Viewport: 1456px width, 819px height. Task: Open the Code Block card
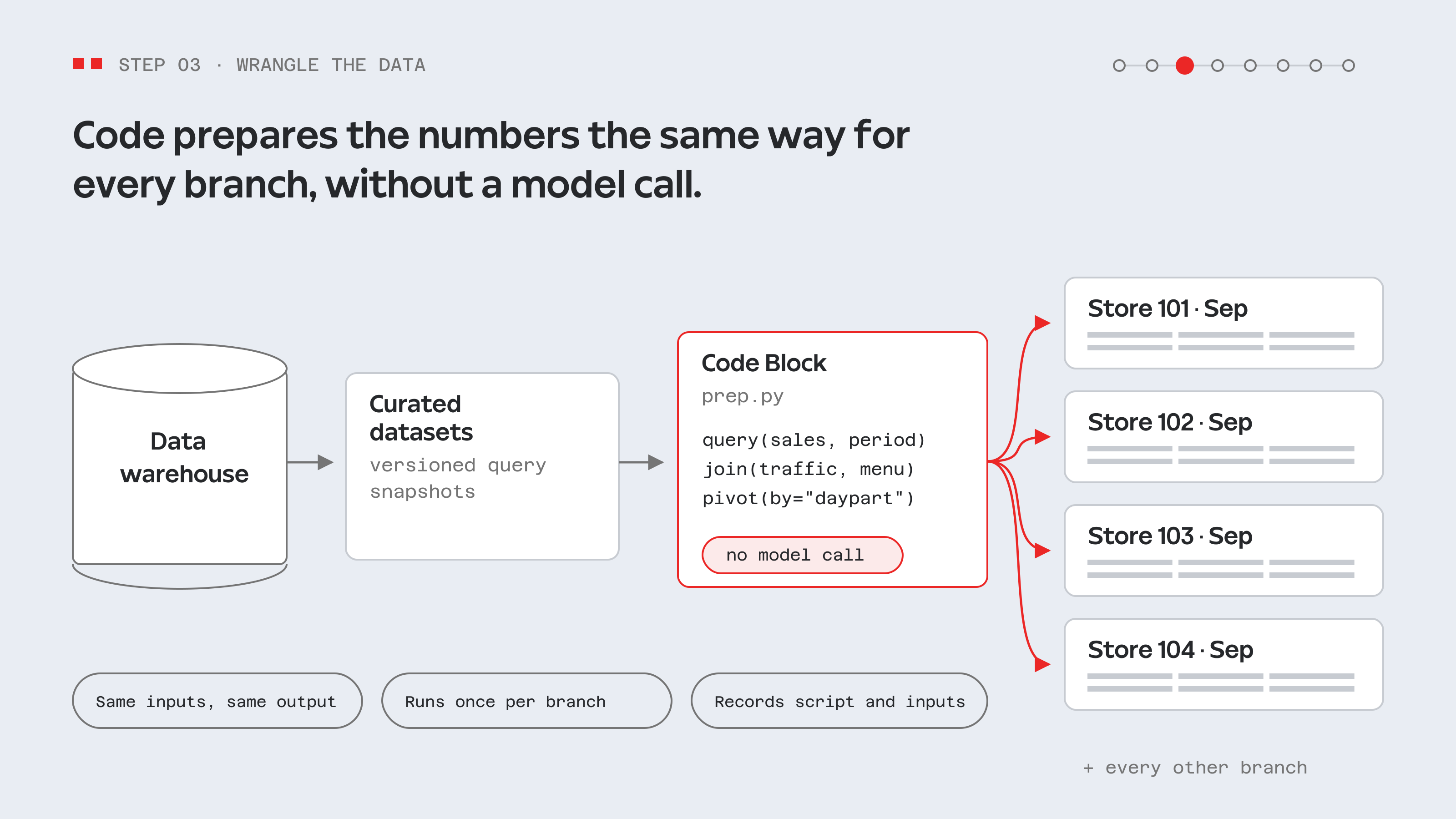tap(833, 460)
